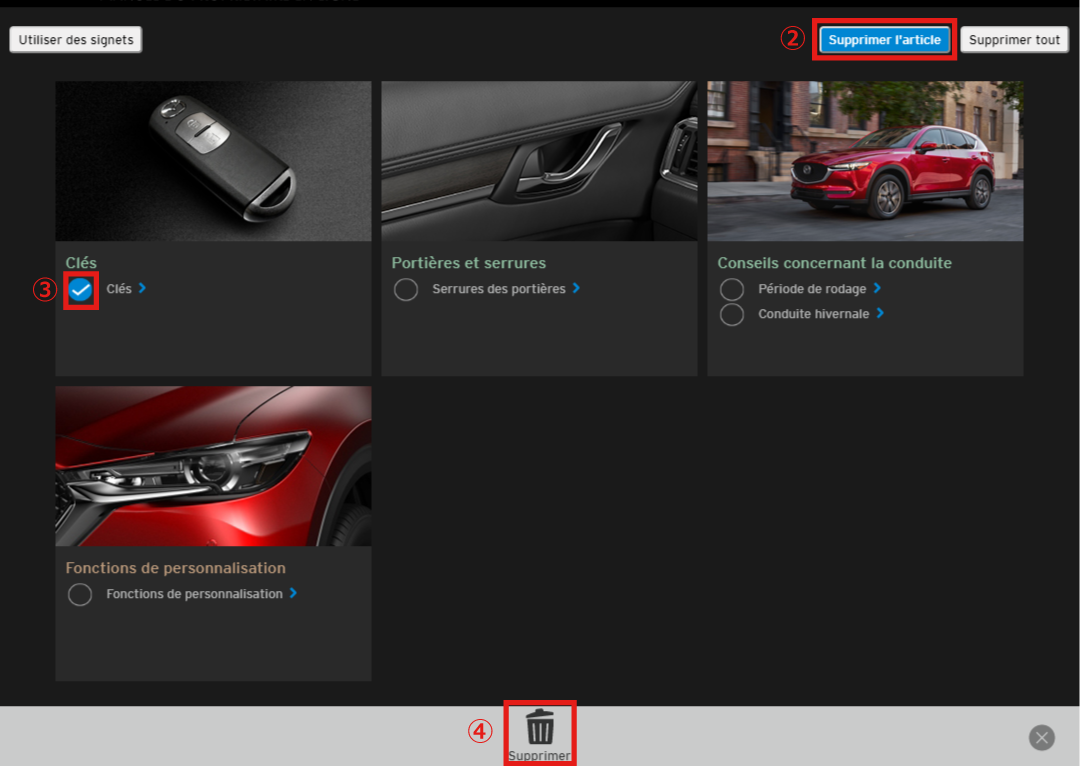Open the Clés article link
Viewport: 1080px width, 766px height.
click(119, 289)
